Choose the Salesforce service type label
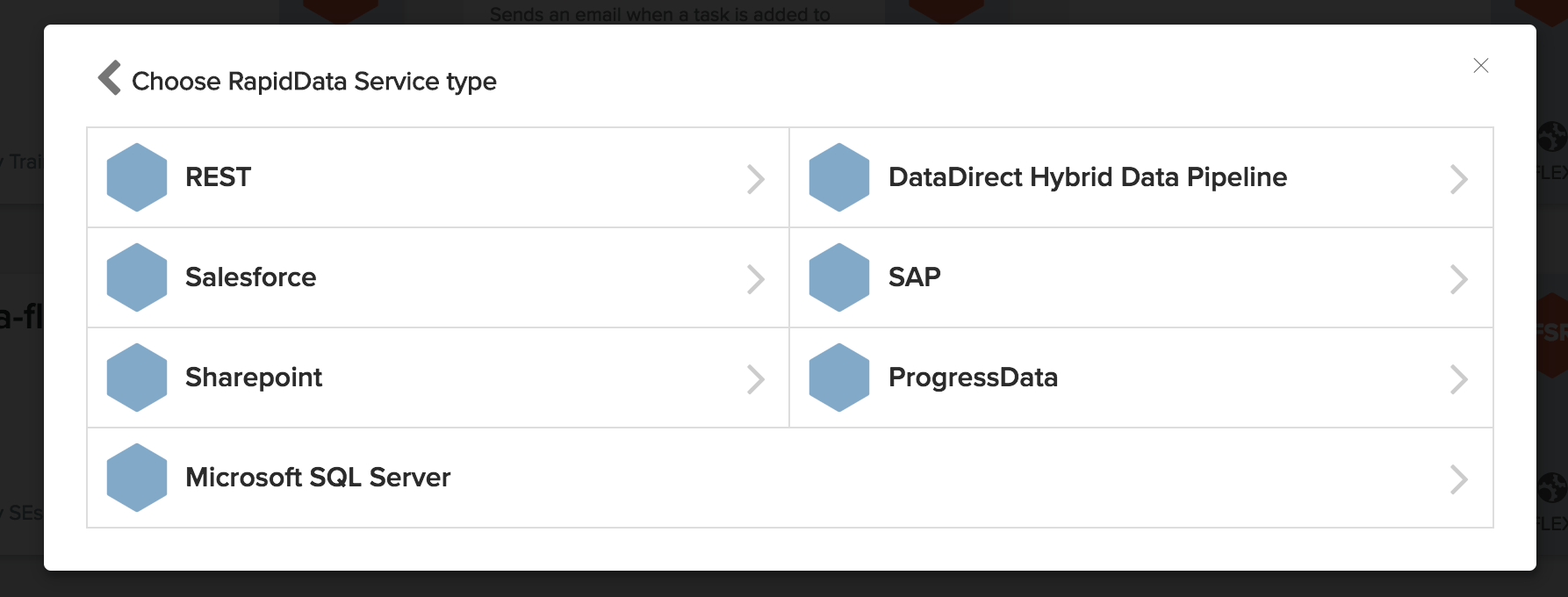The image size is (1568, 597). click(x=250, y=277)
